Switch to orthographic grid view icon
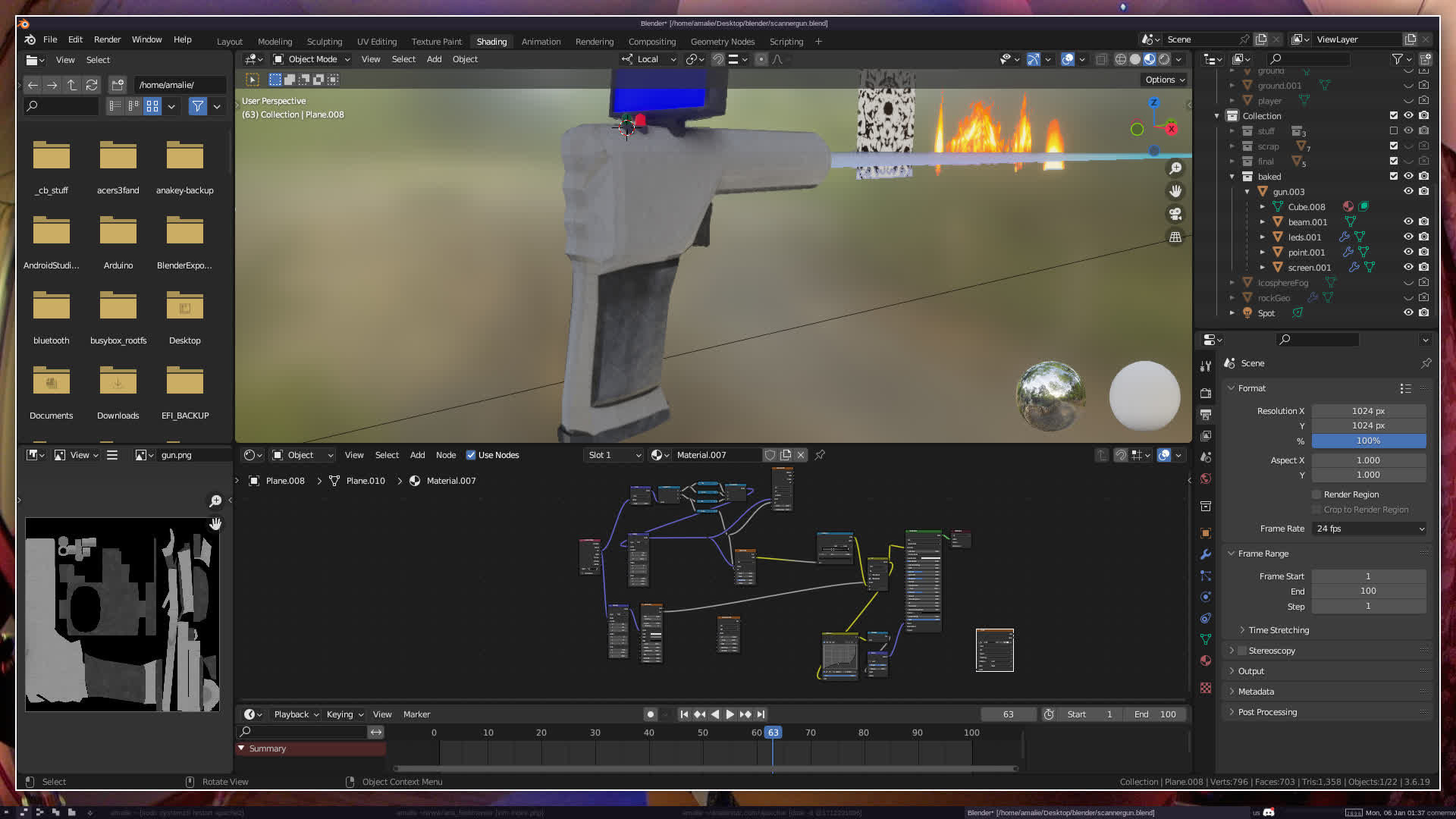The width and height of the screenshot is (1456, 819). pos(1175,237)
